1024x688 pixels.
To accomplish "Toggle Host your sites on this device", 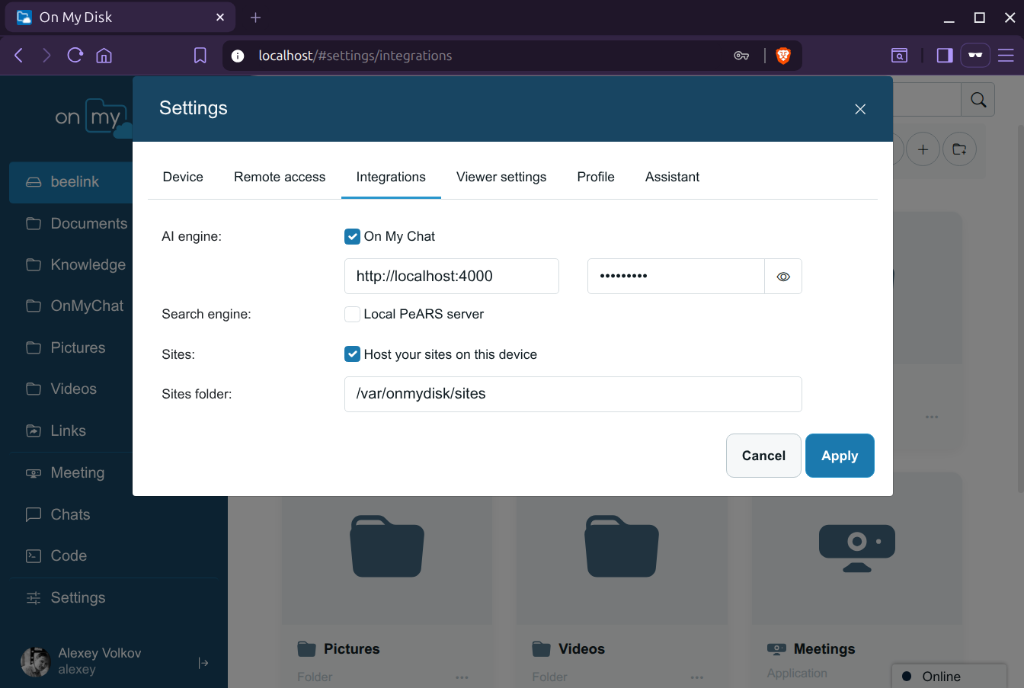I will pos(352,354).
